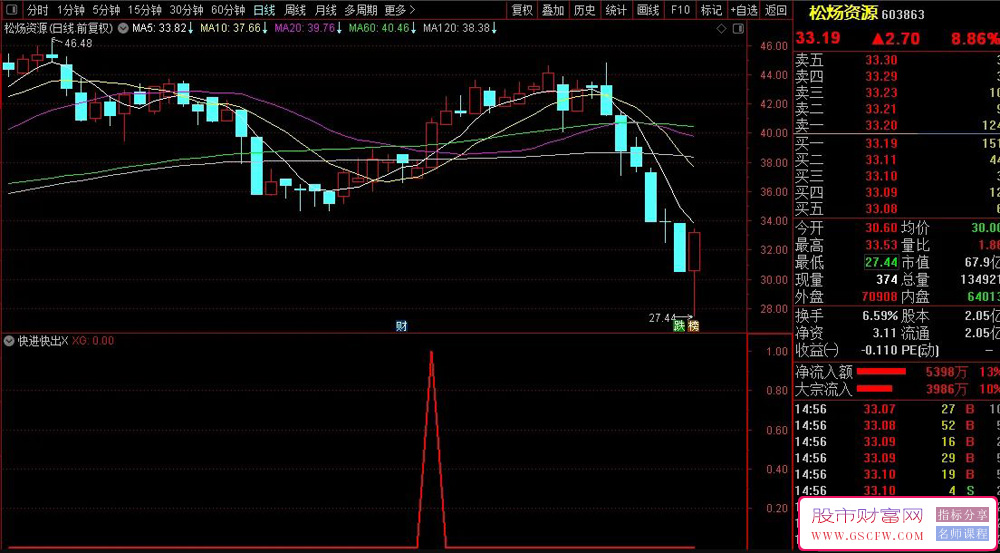The width and height of the screenshot is (1000, 553).
Task: Click the 最高 value 33.53
Action: [x=881, y=245]
